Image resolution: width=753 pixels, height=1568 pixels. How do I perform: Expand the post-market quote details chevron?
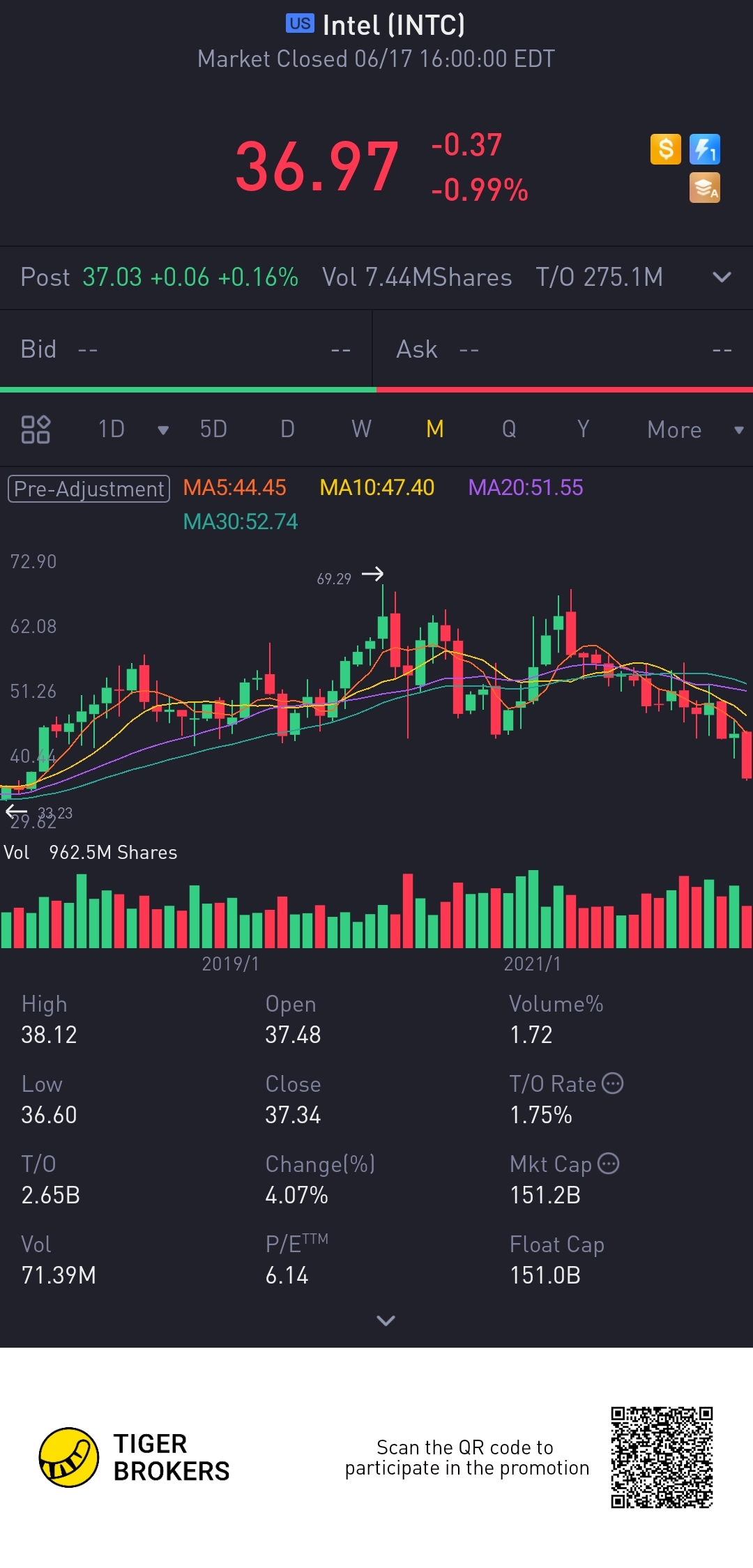(722, 277)
